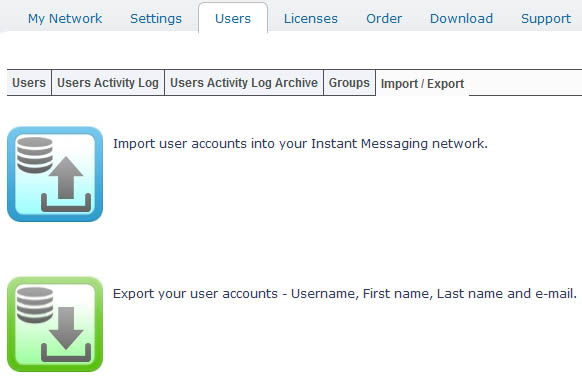Go to the Licenses tab
The height and width of the screenshot is (386, 582).
pyautogui.click(x=311, y=19)
